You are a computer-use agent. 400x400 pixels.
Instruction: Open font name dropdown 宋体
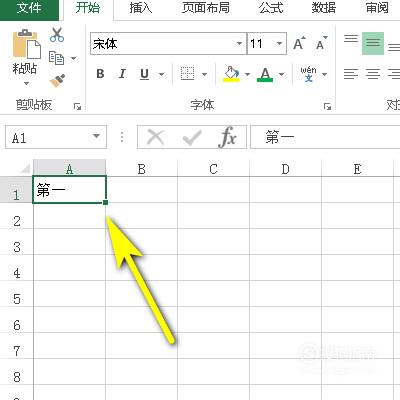click(x=239, y=44)
